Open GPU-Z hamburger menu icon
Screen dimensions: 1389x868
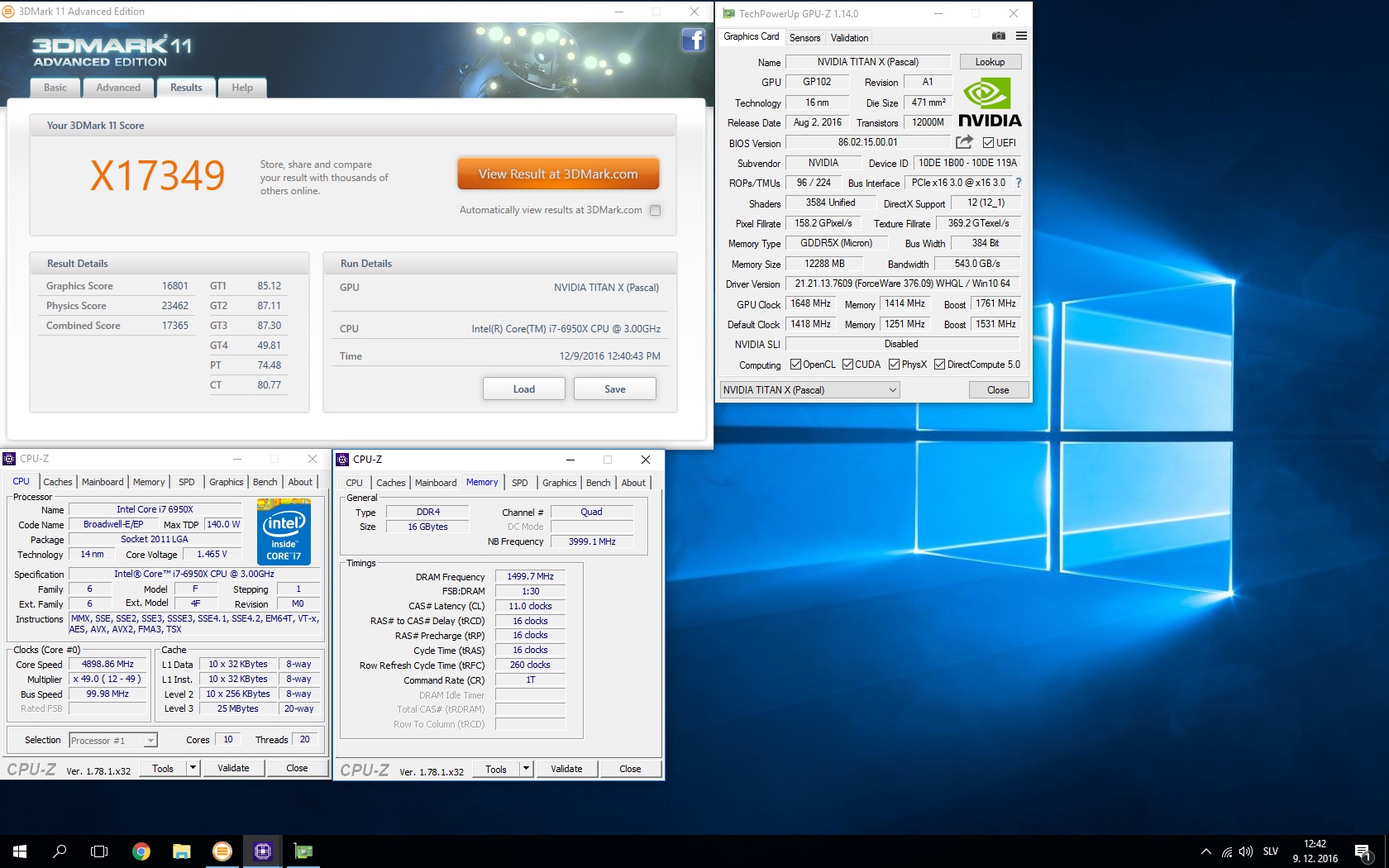1021,36
